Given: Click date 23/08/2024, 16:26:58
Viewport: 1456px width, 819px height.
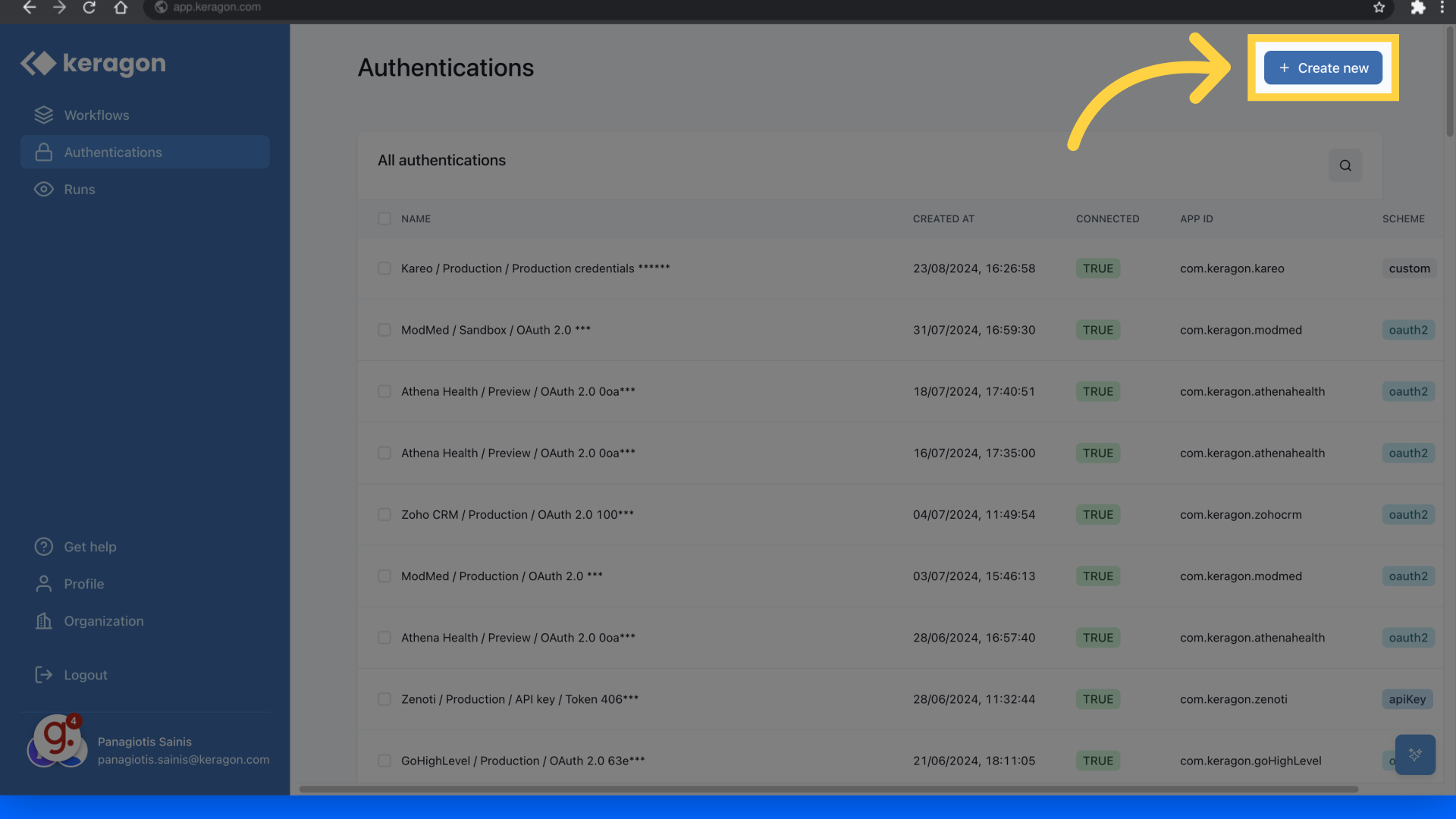Looking at the screenshot, I should pos(974,268).
